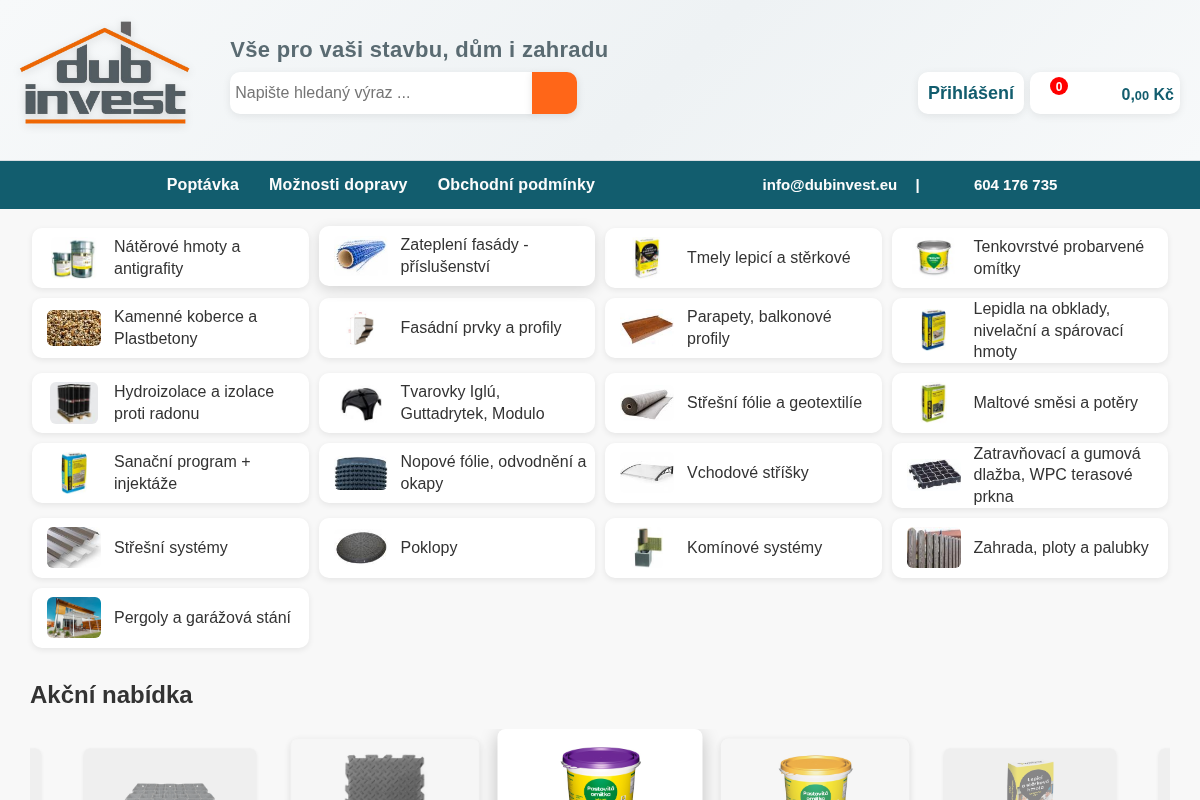Image resolution: width=1200 pixels, height=800 pixels.
Task: Click the pergola photo icon for Pergoly
Action: (74, 618)
